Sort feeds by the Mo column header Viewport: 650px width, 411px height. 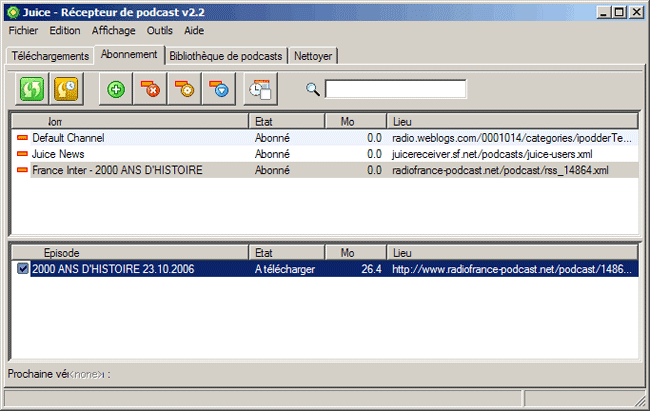pos(356,122)
